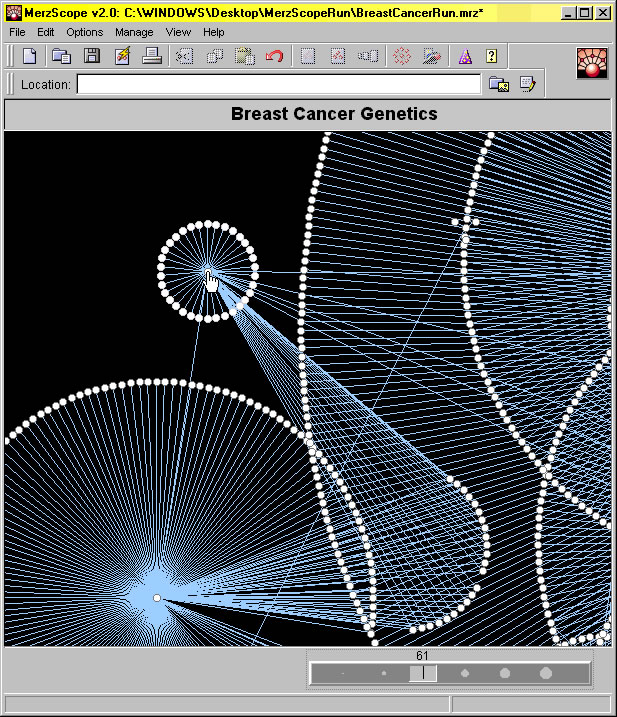Click the Paste clipboard toolbar icon
617x717 pixels.
[x=244, y=56]
